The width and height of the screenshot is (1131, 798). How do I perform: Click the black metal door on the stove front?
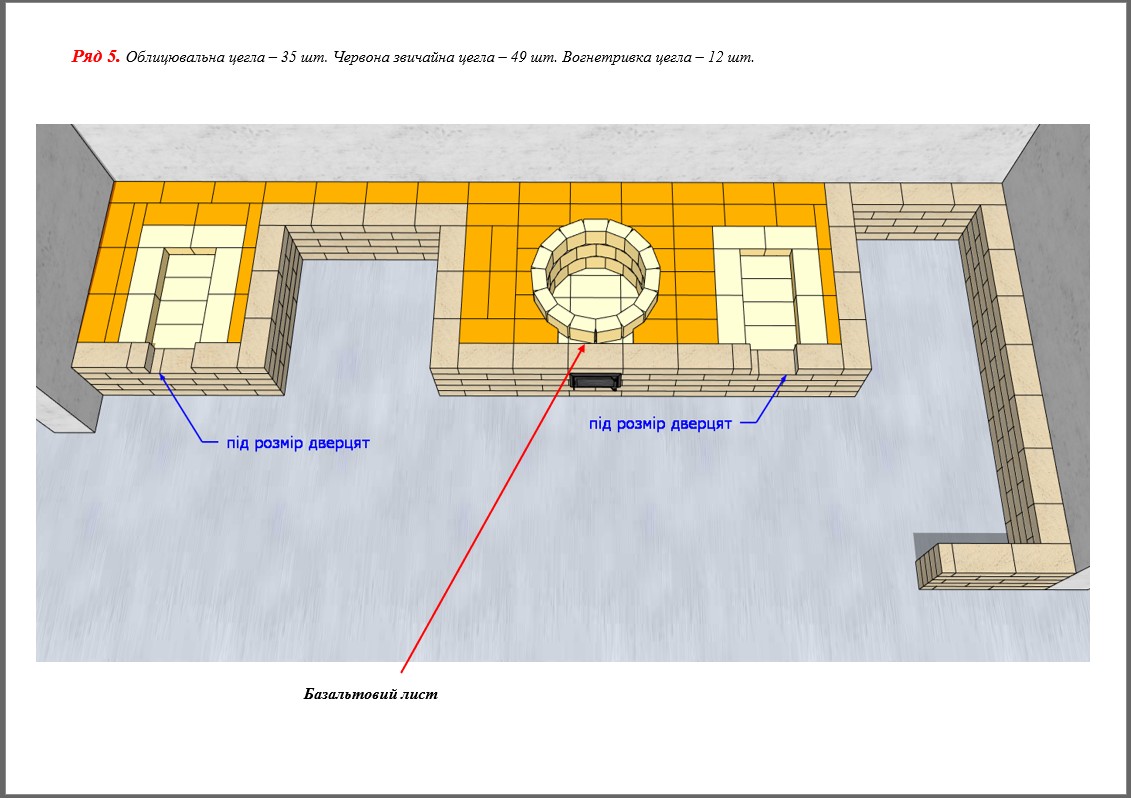click(595, 381)
